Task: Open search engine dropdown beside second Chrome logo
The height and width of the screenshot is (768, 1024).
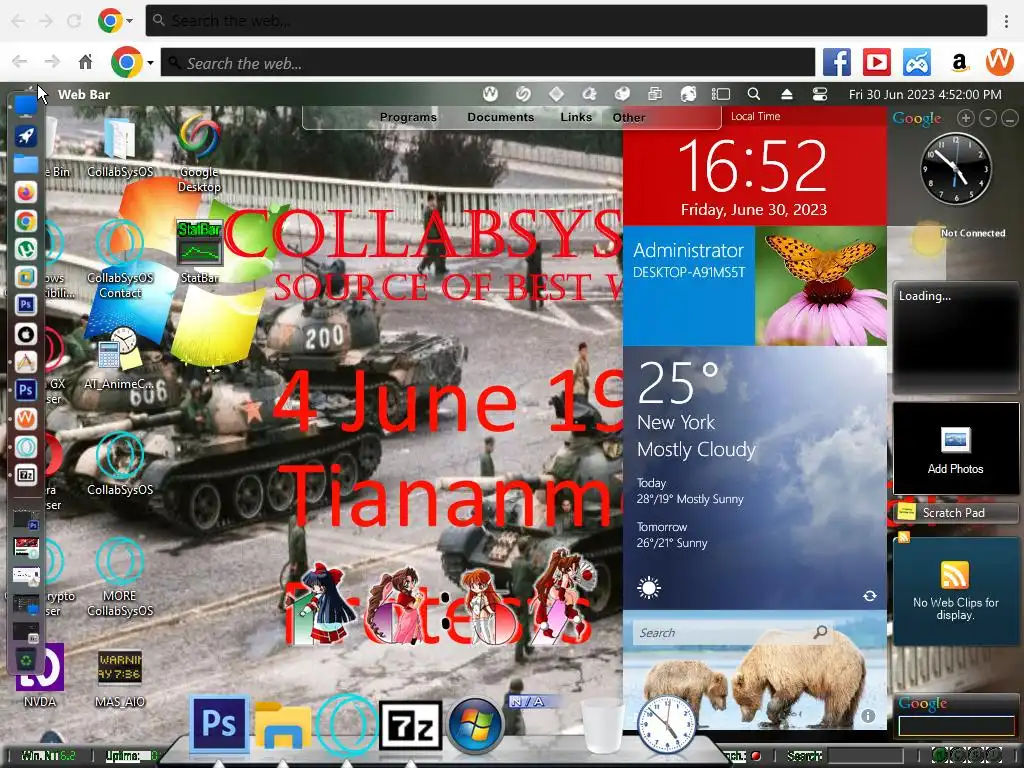Action: point(150,63)
